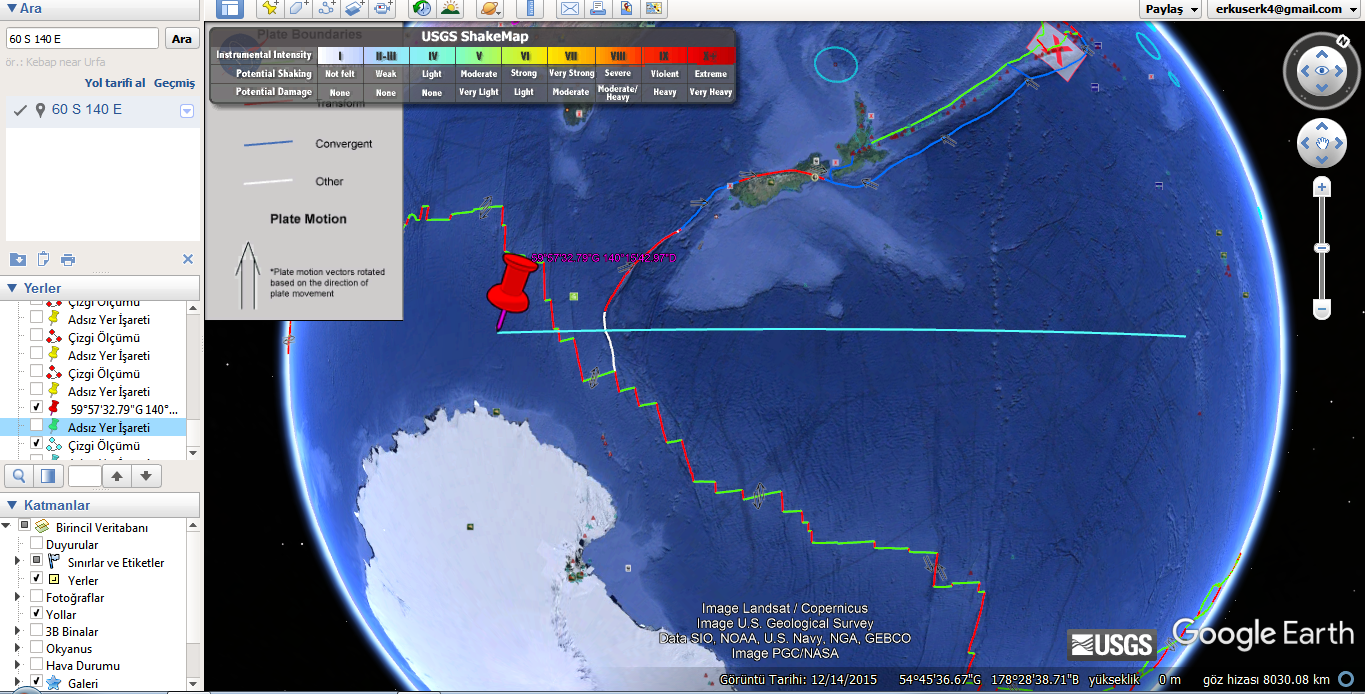The width and height of the screenshot is (1365, 694).
Task: Open the planet switcher icon
Action: [490, 9]
